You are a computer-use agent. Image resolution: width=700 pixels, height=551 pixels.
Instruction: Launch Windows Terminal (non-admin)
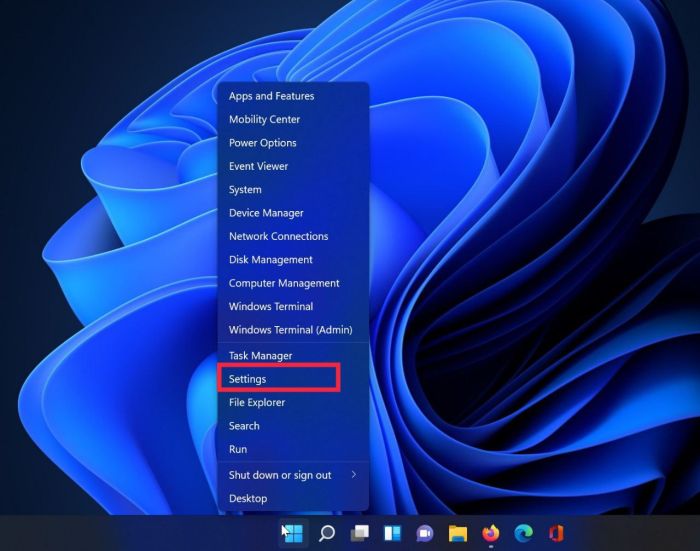tap(293, 306)
